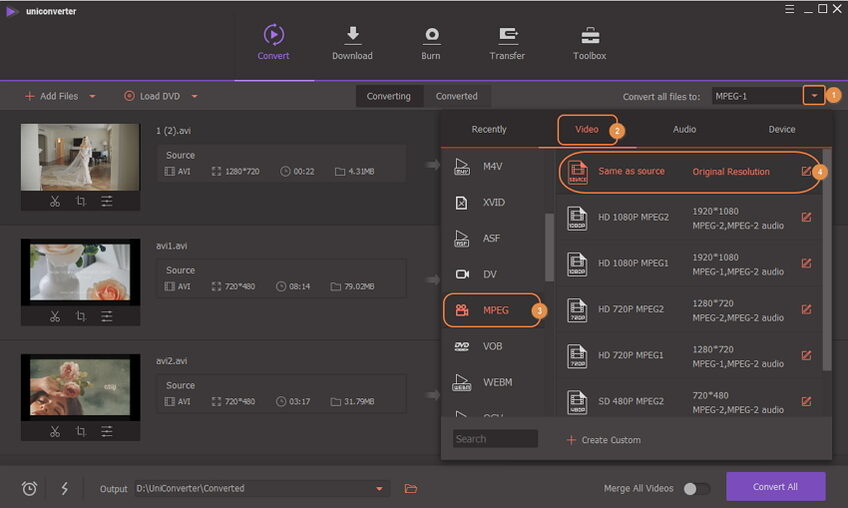This screenshot has width=848, height=508.
Task: Expand the Add Files dropdown arrow
Action: pyautogui.click(x=92, y=96)
